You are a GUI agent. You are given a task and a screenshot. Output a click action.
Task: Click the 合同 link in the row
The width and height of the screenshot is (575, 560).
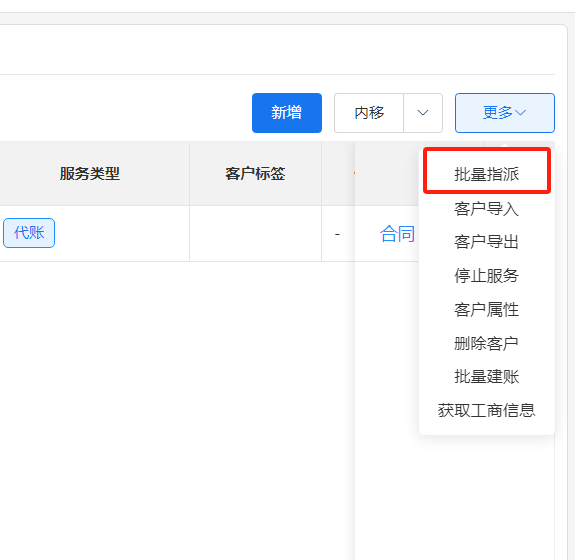coord(397,234)
